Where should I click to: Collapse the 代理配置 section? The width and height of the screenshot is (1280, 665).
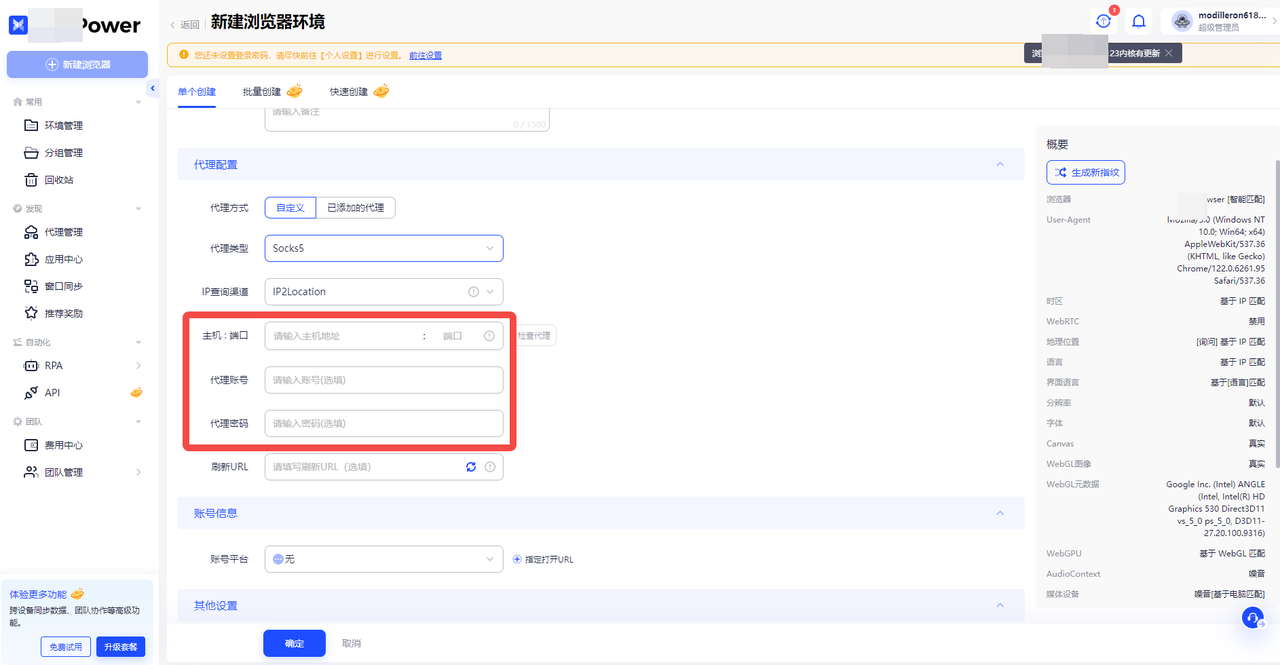(x=999, y=165)
